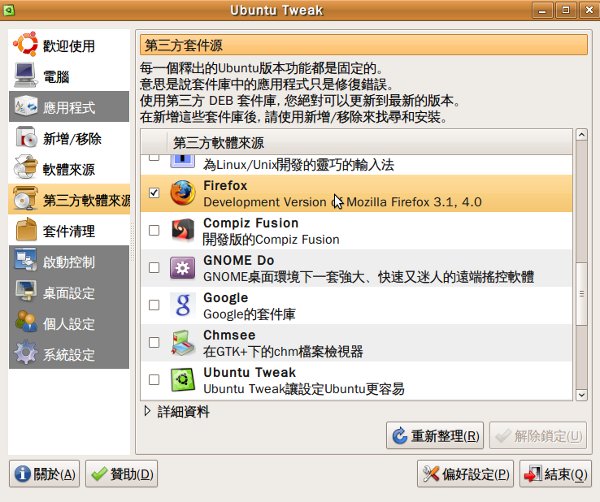
Task: Expand the 桌面設定 category
Action: 69,292
